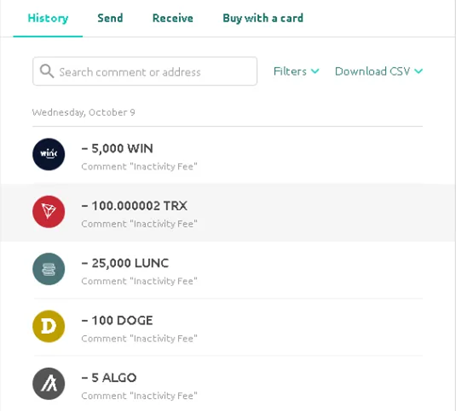Switch to the History tab
This screenshot has height=411, width=456.
pyautogui.click(x=48, y=18)
